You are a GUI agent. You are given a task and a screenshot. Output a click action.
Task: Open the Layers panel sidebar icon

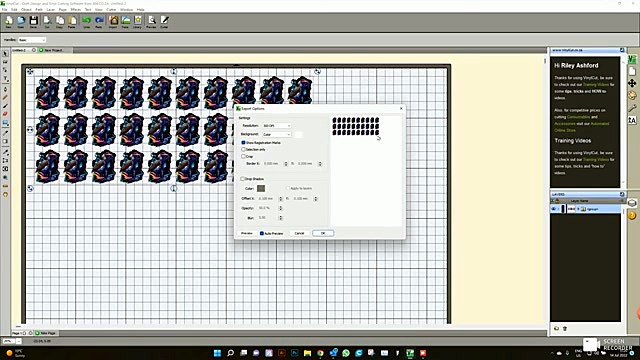click(632, 203)
